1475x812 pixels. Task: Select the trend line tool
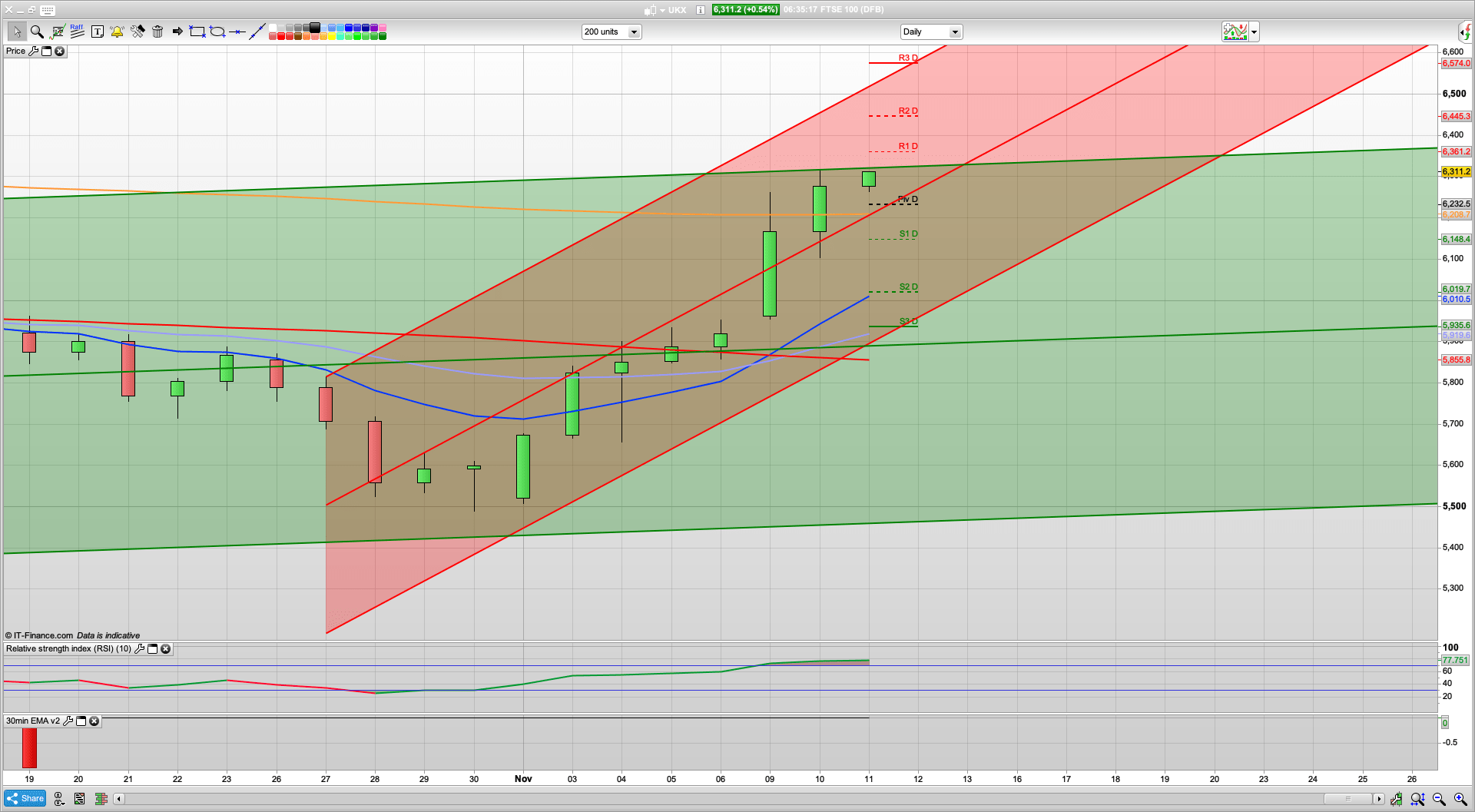[x=257, y=31]
